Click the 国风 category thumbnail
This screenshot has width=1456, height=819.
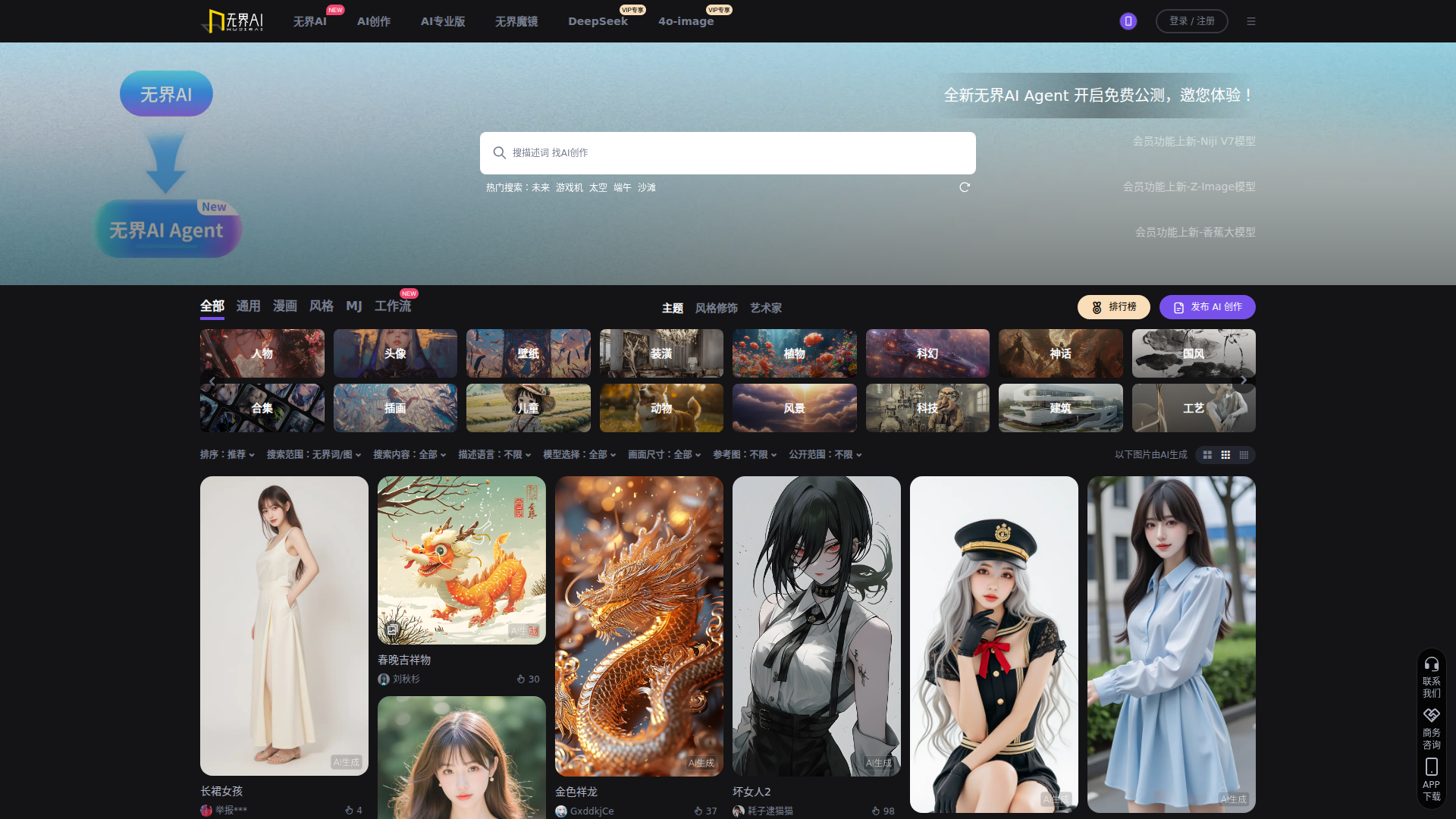(x=1193, y=353)
